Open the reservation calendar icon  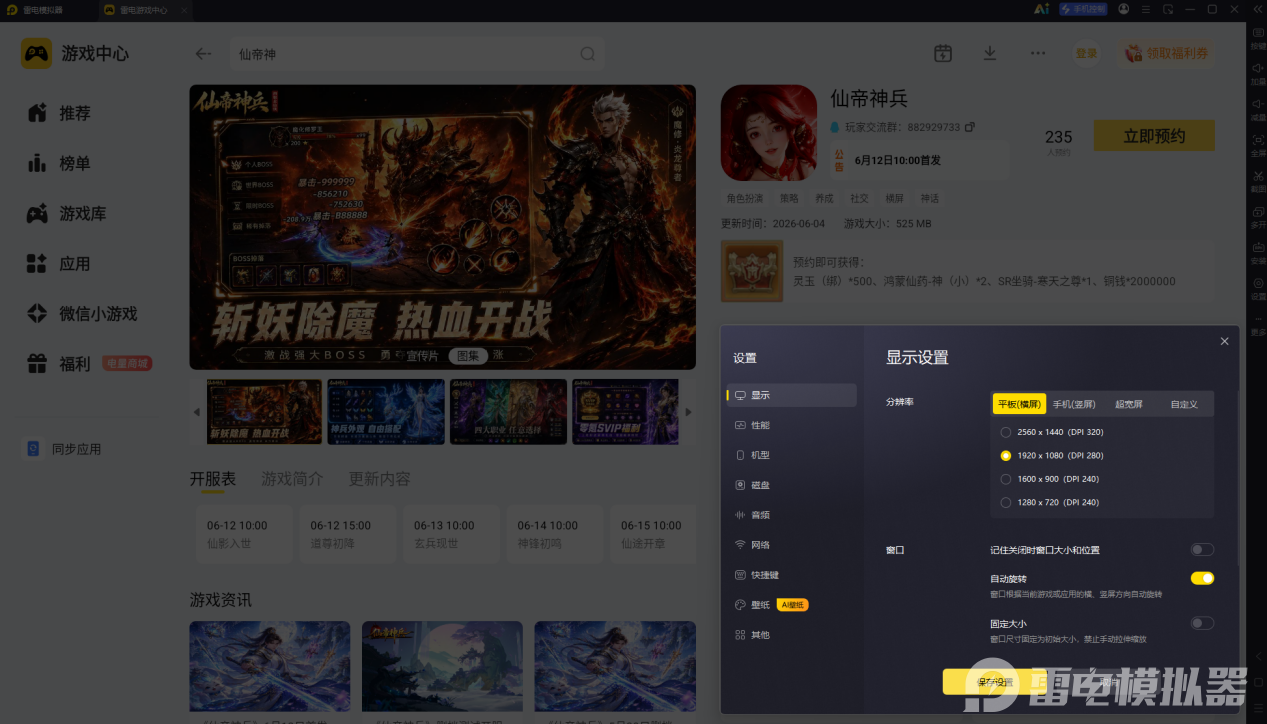pyautogui.click(x=943, y=53)
